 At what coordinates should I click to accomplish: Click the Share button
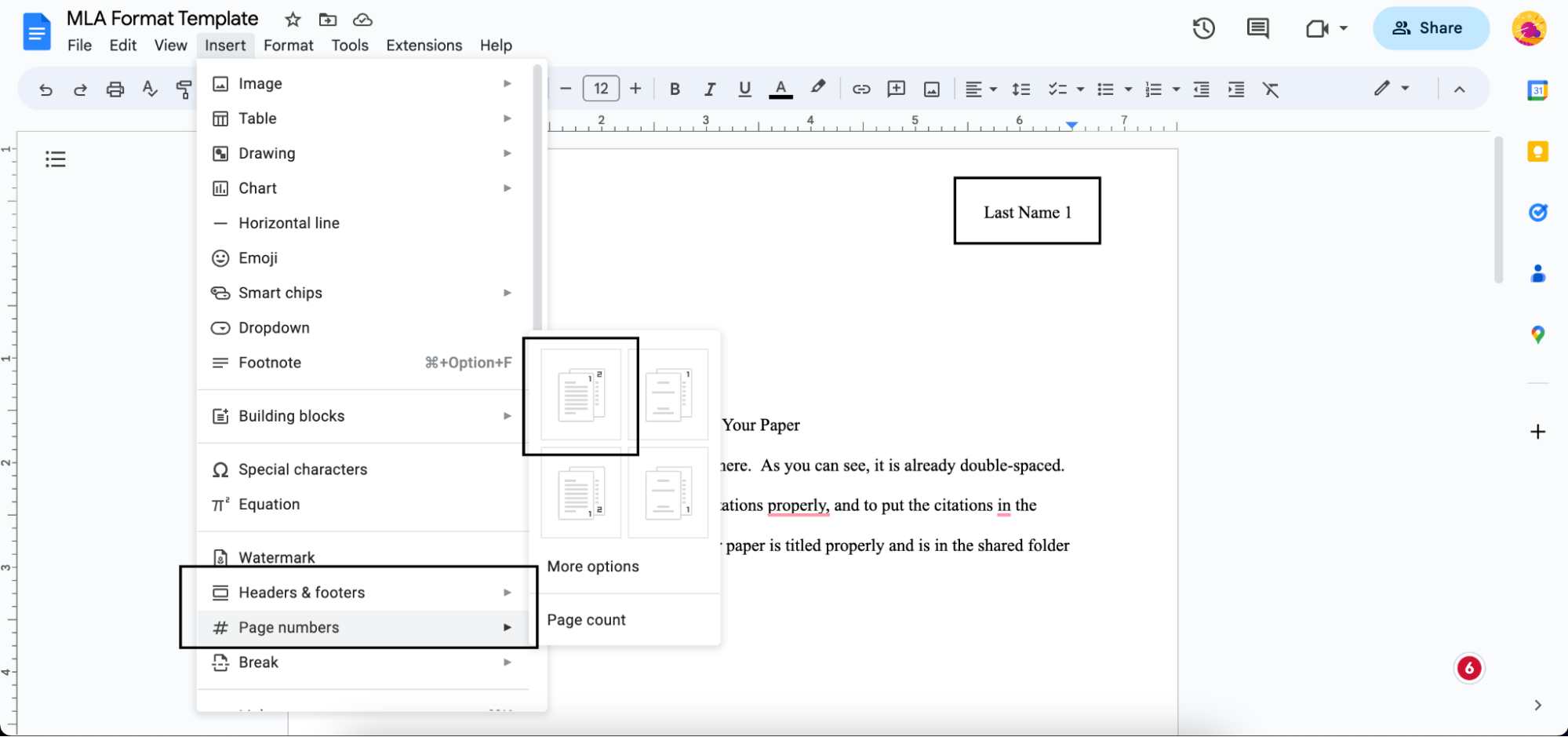pyautogui.click(x=1431, y=28)
